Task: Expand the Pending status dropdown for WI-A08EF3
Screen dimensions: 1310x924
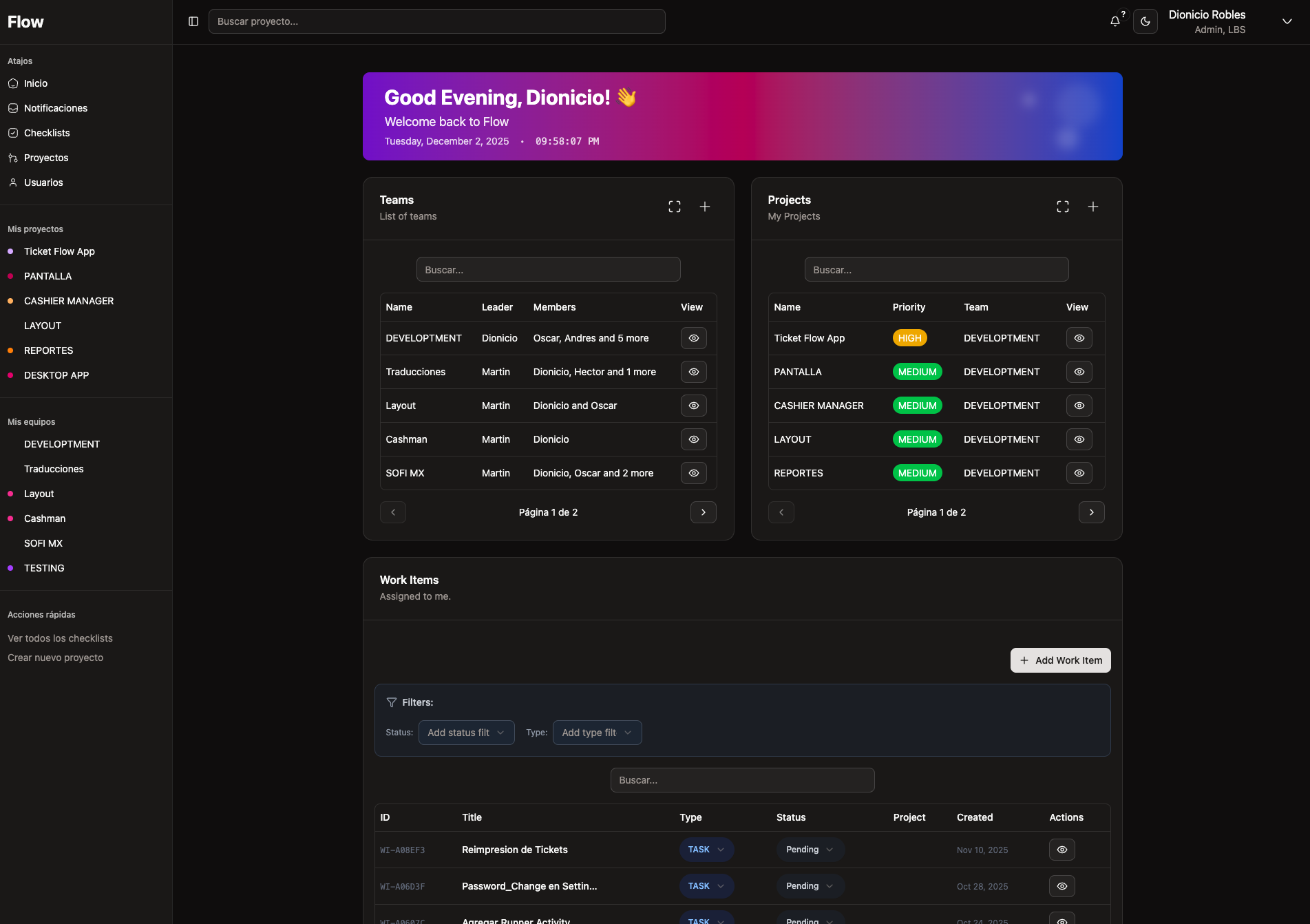Action: coord(810,850)
